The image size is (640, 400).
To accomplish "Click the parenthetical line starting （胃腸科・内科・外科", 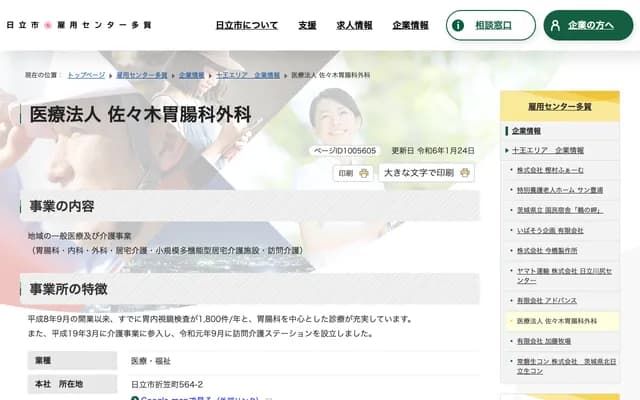I will coord(167,251).
